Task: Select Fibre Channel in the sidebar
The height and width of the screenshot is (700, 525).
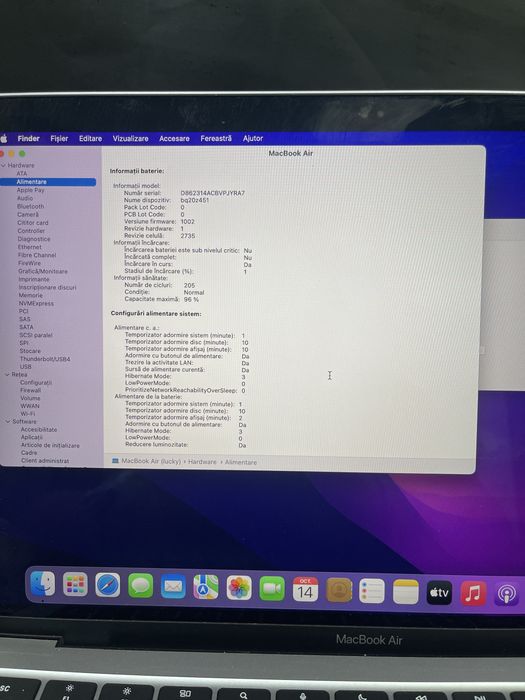Action: point(37,255)
